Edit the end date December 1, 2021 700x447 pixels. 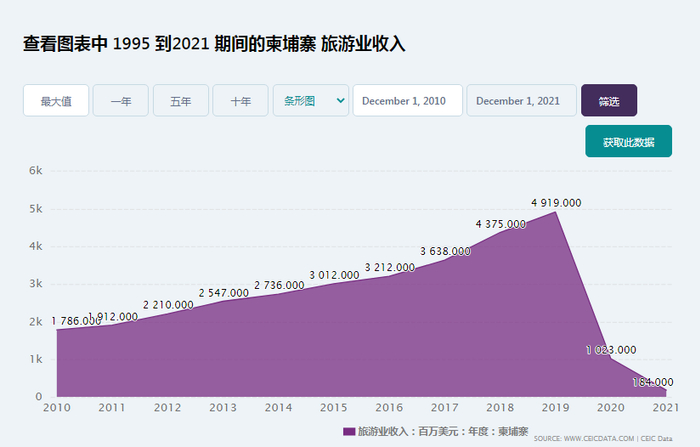tap(521, 101)
